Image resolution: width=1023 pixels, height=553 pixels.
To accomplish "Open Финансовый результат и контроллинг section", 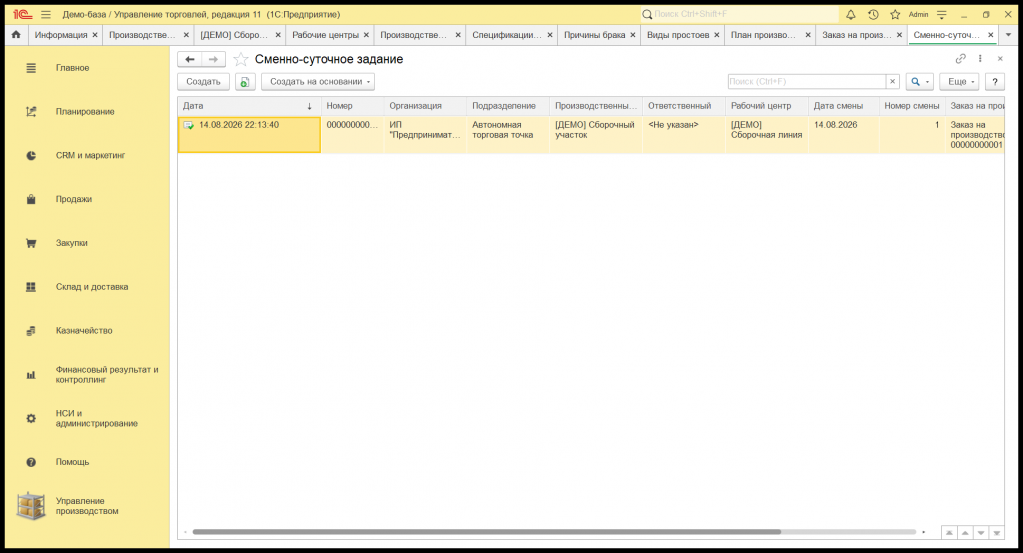I will [106, 374].
